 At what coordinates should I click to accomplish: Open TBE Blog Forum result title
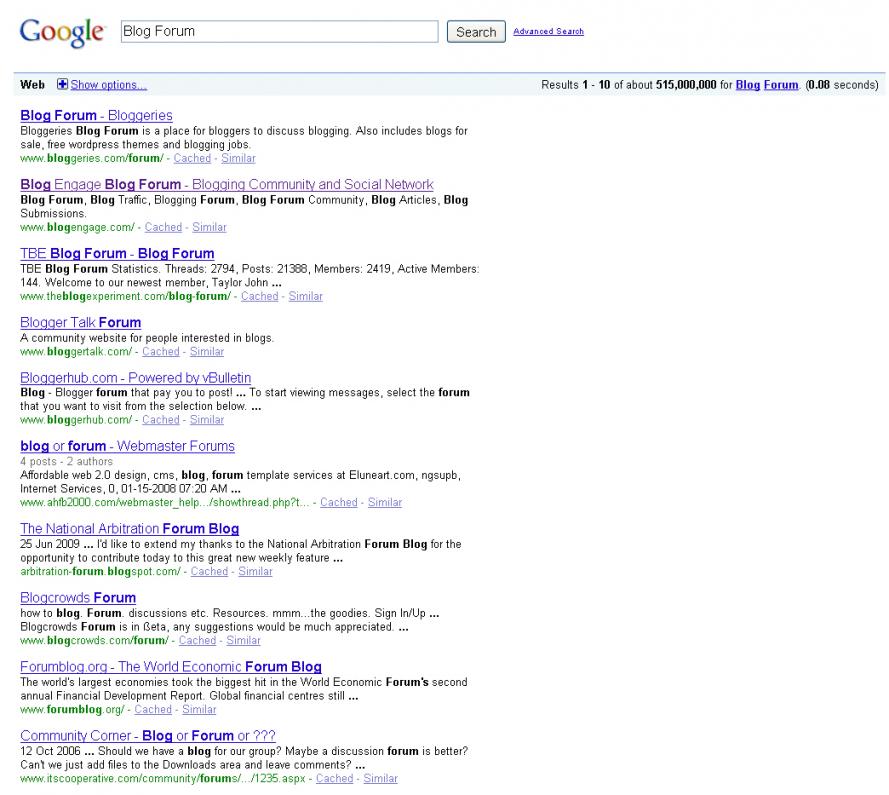[x=117, y=253]
